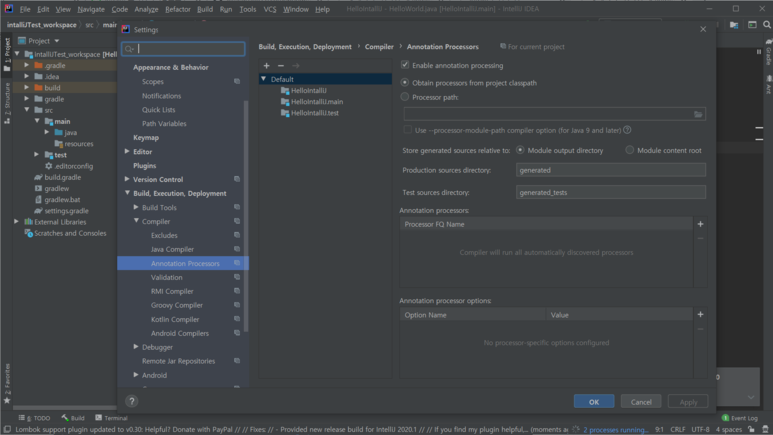Expand the .gradle folder in project tree
The image size is (773, 435).
[27, 65]
